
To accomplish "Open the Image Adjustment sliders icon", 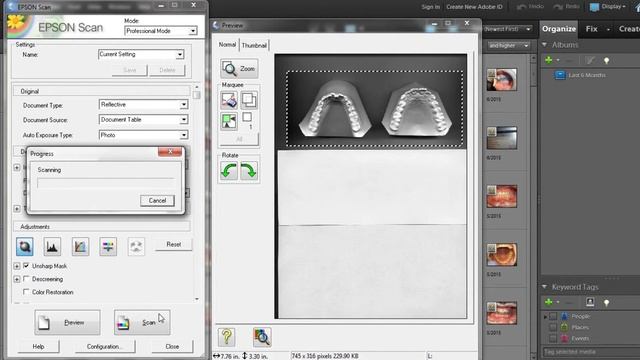I will pos(108,246).
